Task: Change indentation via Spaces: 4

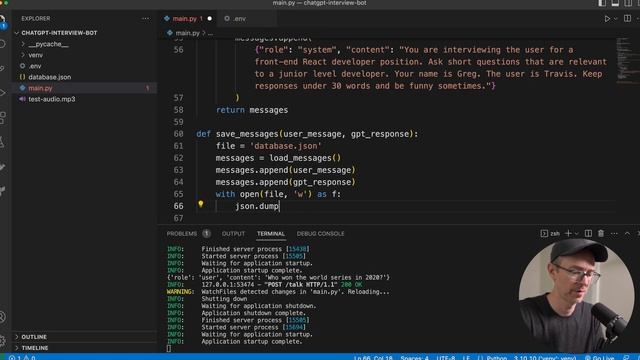Action: pos(414,358)
